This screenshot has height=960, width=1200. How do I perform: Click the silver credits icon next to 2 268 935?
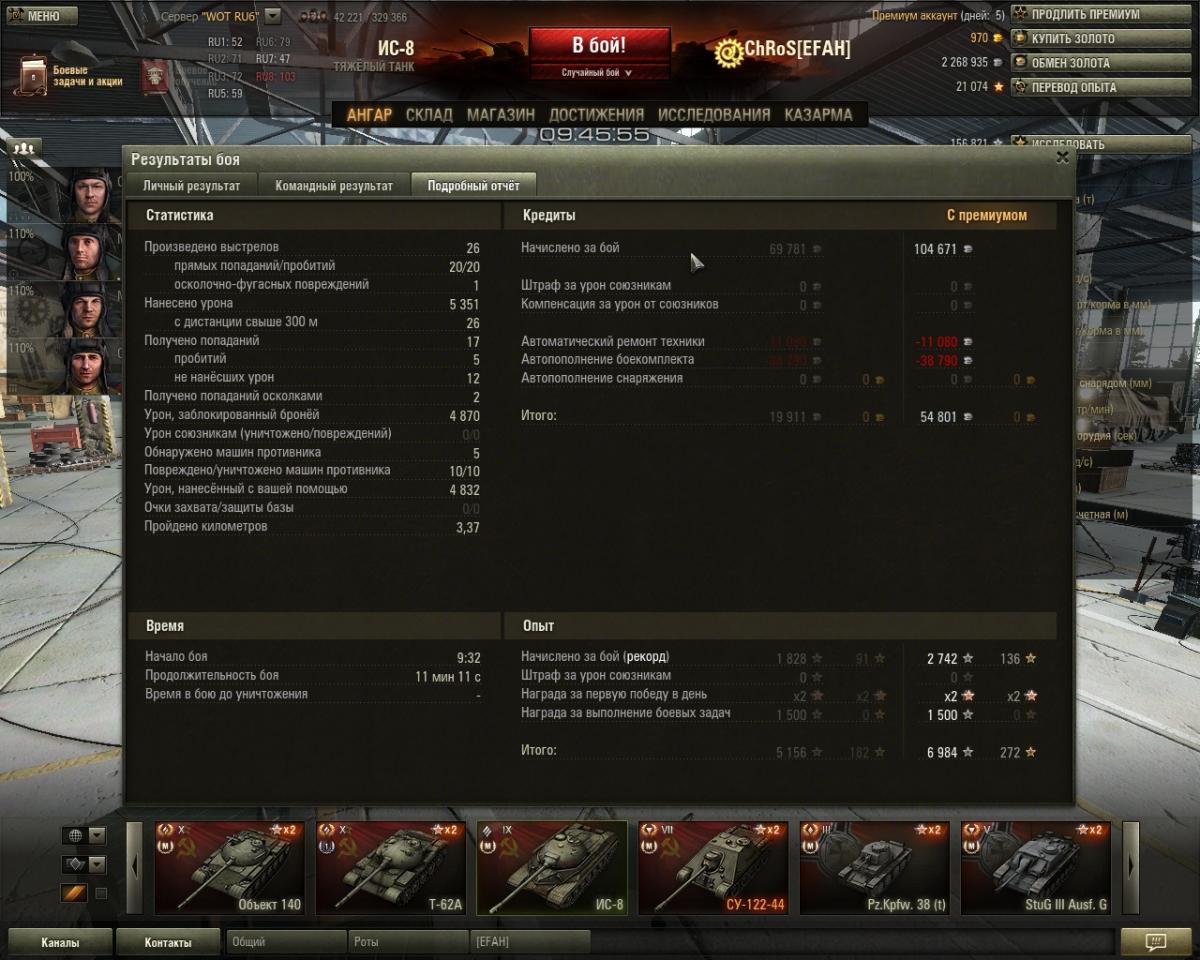coord(998,62)
